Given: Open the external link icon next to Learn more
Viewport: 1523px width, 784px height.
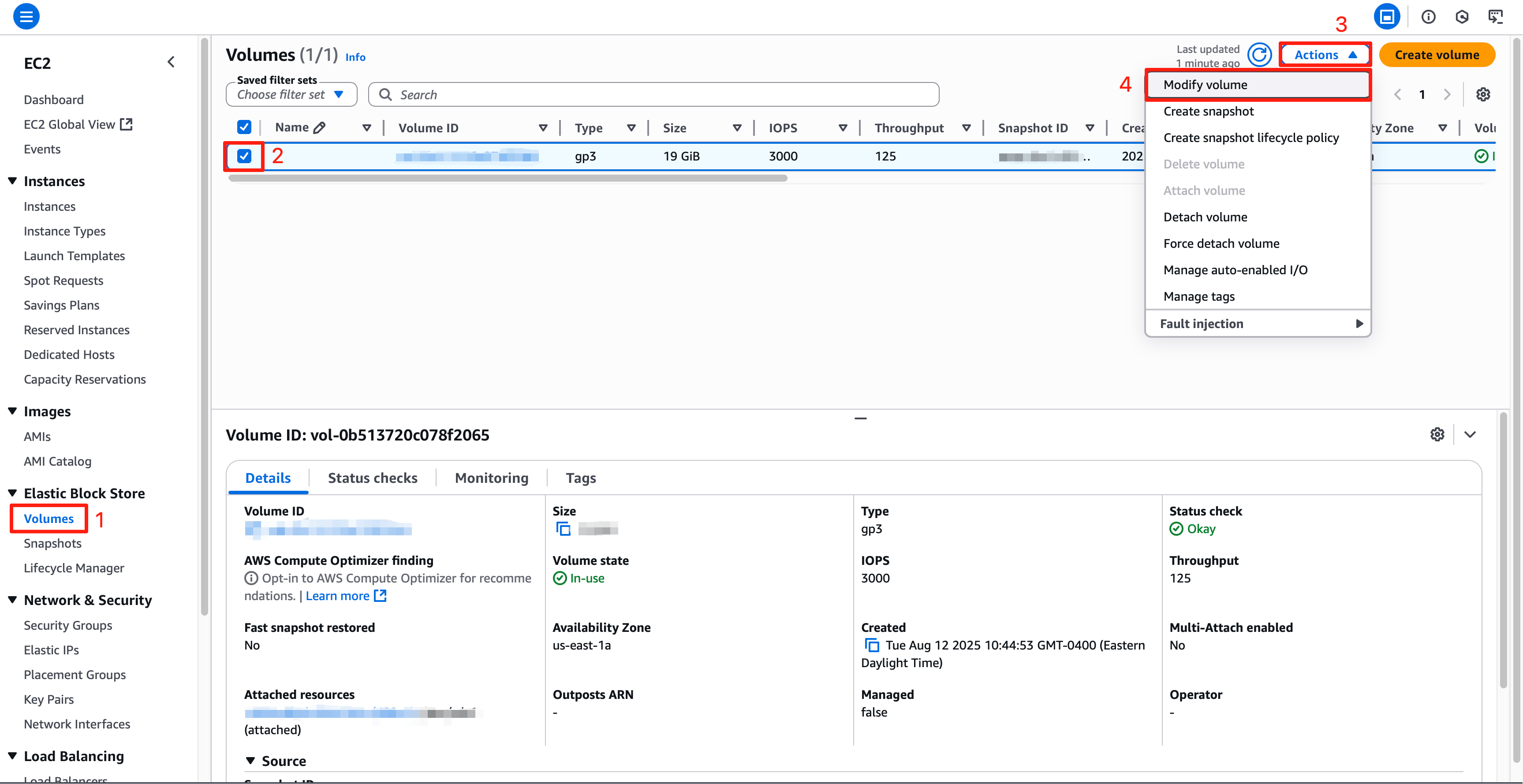Looking at the screenshot, I should 381,596.
